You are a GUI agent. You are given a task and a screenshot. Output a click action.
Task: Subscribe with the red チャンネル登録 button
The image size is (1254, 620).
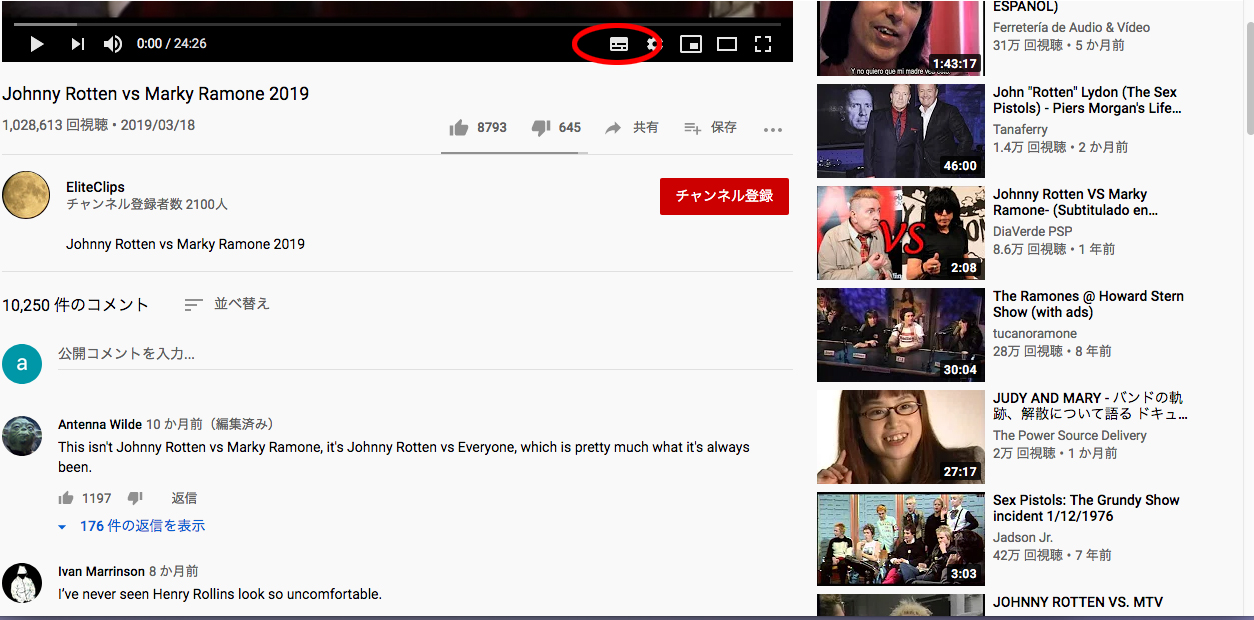[x=724, y=196]
